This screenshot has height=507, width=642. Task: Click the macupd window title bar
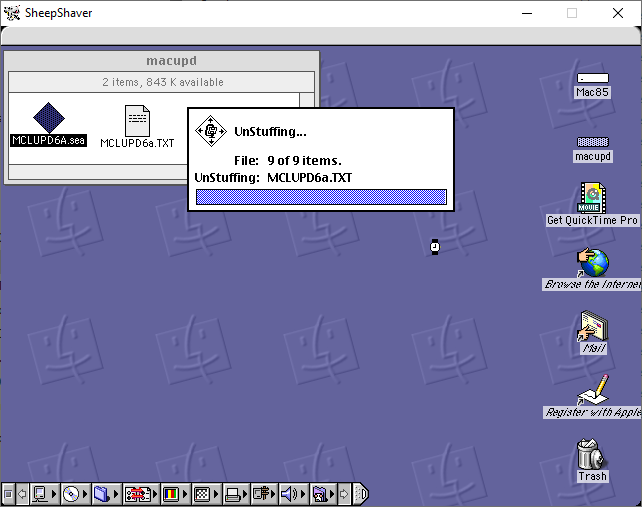coord(162,61)
